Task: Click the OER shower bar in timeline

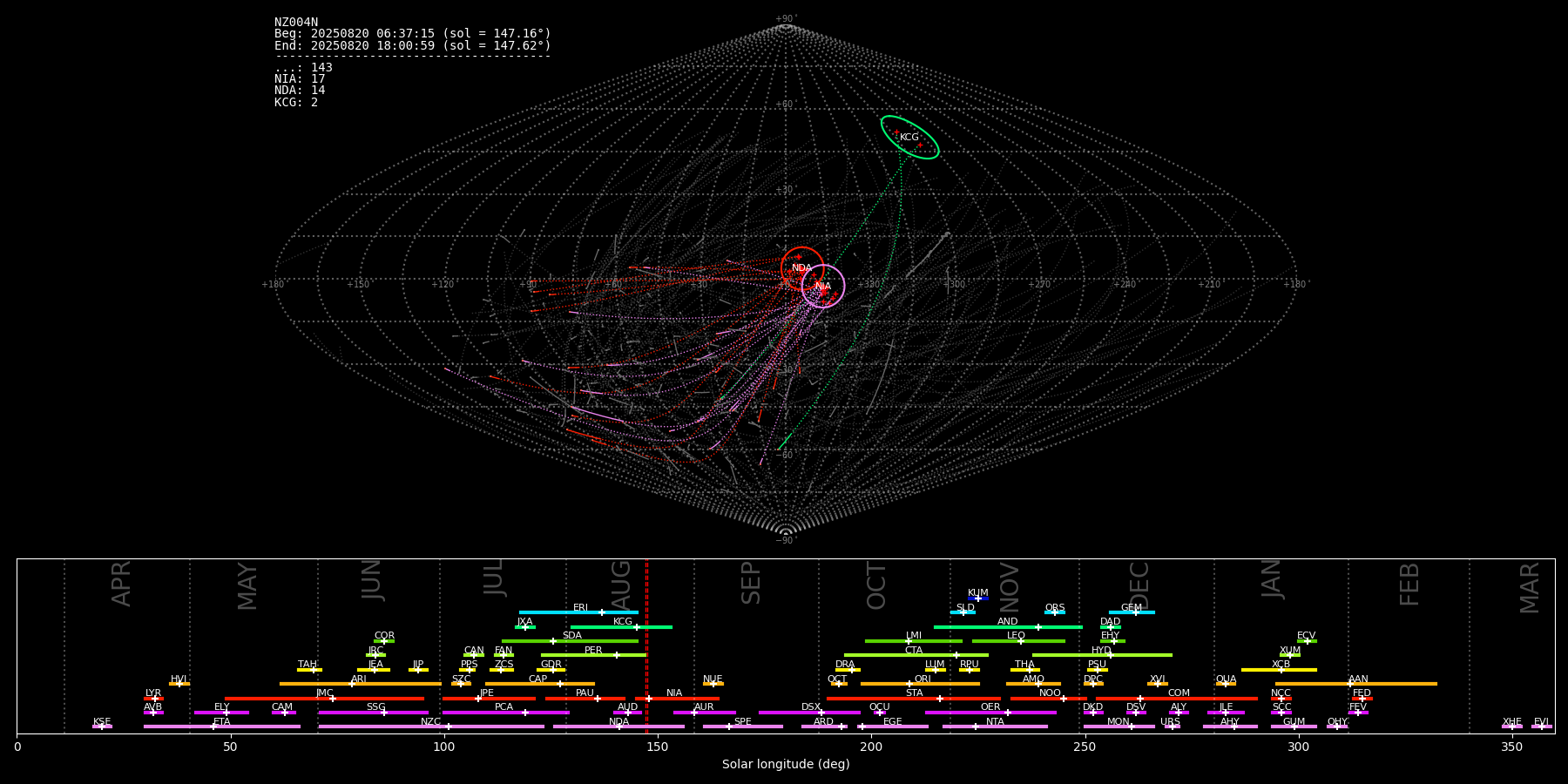Action: coord(990,713)
